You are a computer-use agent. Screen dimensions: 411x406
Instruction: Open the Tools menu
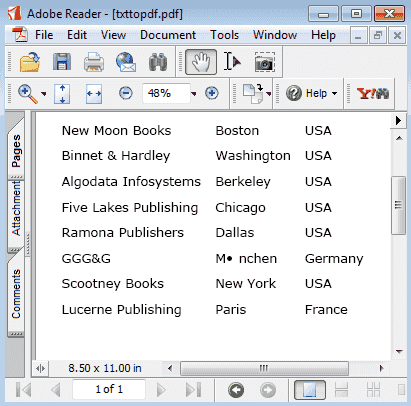(224, 35)
